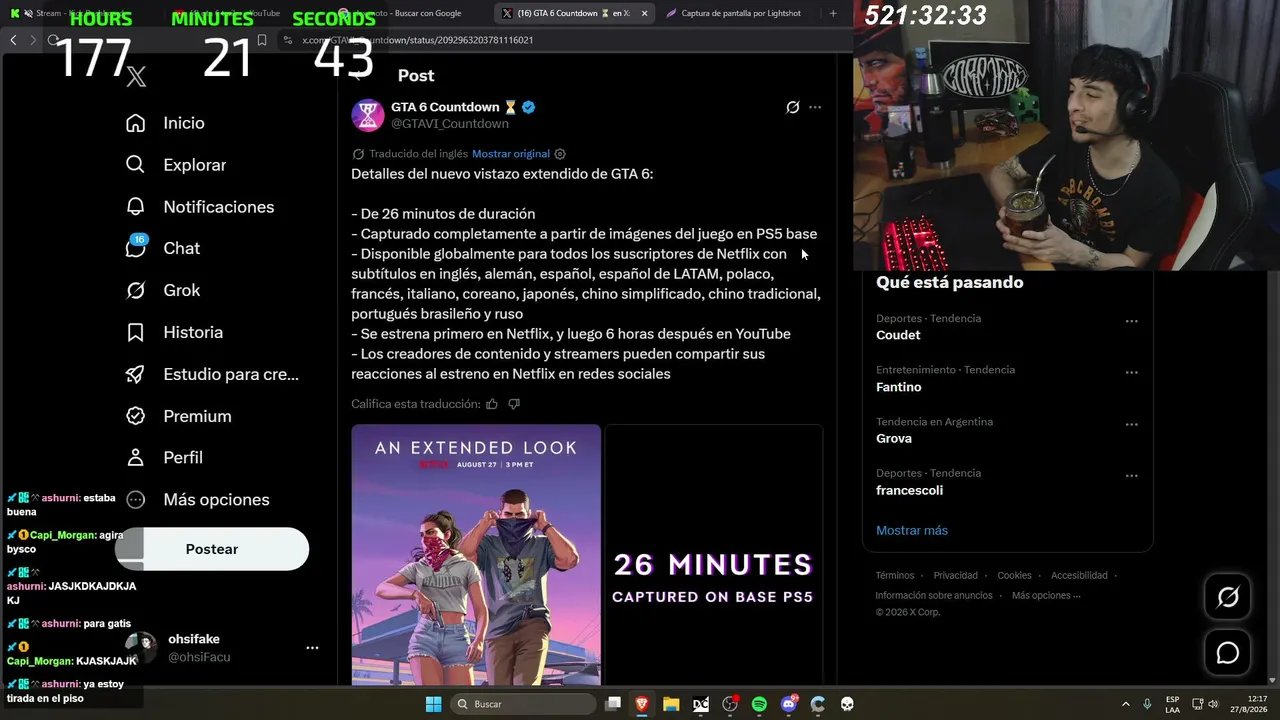
Task: Click the GTA 6 Countdown profile avatar
Action: coord(368,115)
